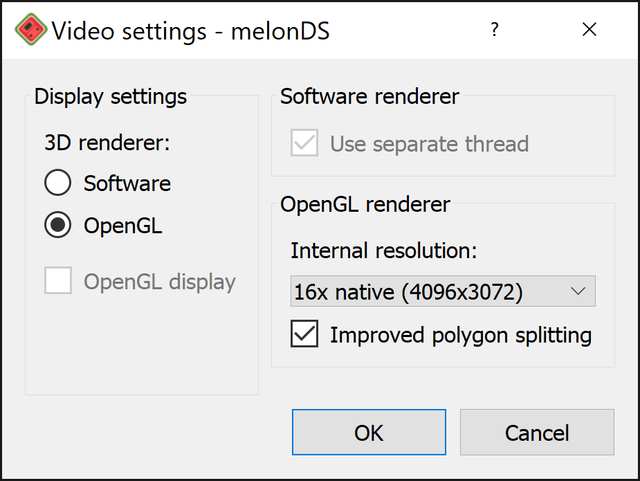The width and height of the screenshot is (640, 481).
Task: Select the OpenGL 3D renderer radio button
Action: 58,225
